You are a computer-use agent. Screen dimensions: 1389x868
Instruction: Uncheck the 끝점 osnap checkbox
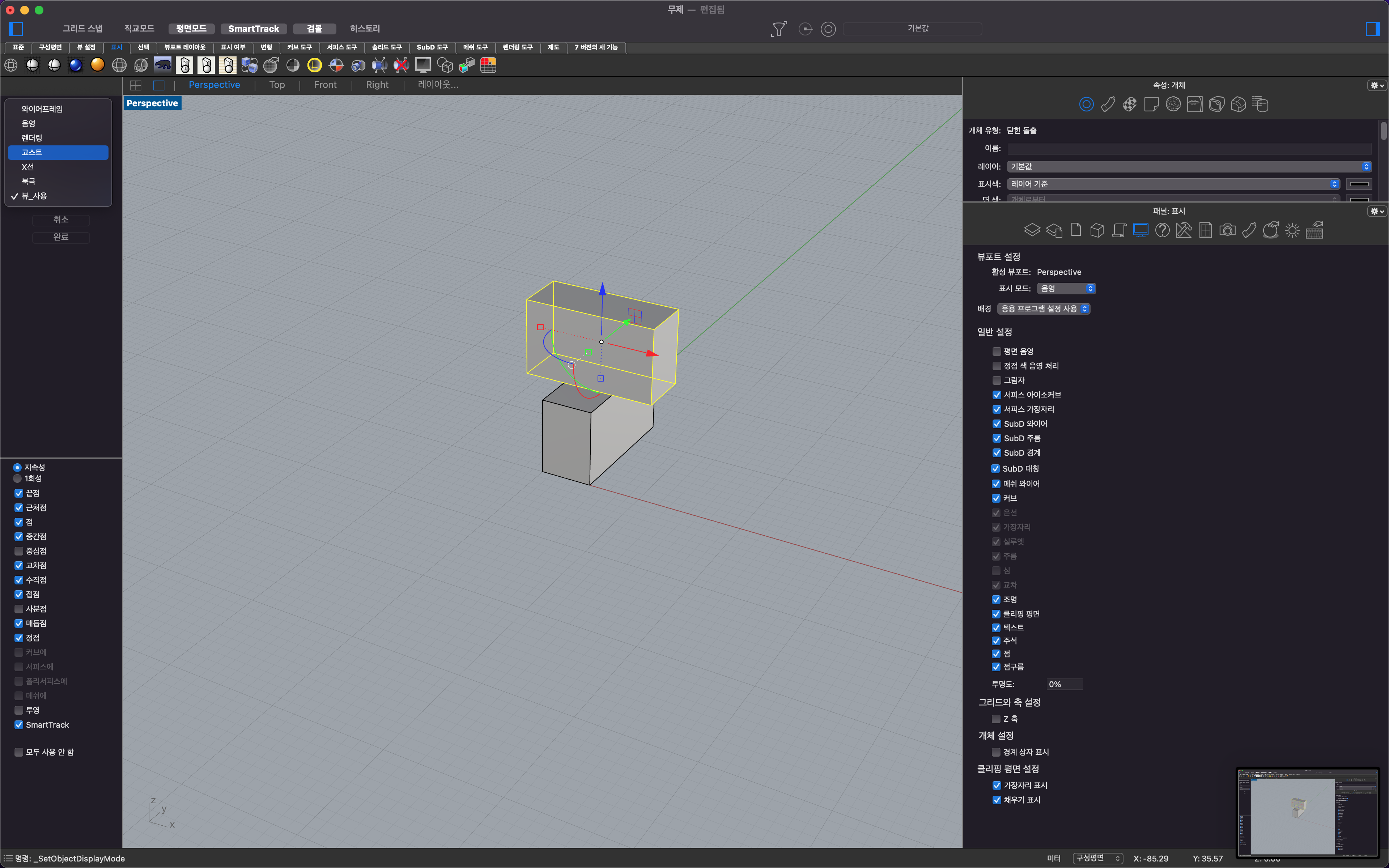coord(19,493)
